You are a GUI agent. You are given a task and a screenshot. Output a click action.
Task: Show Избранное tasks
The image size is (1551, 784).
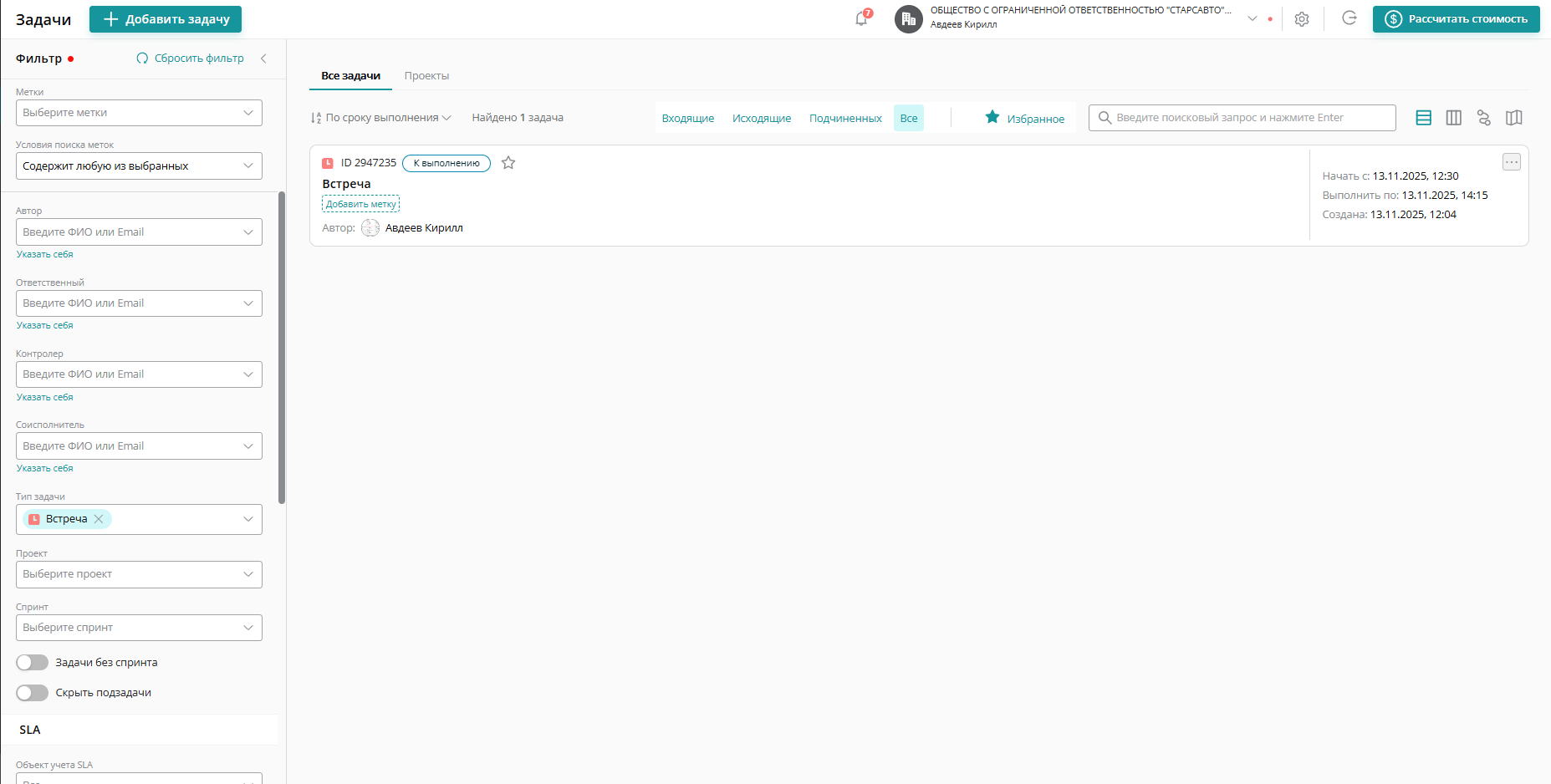pos(1025,119)
